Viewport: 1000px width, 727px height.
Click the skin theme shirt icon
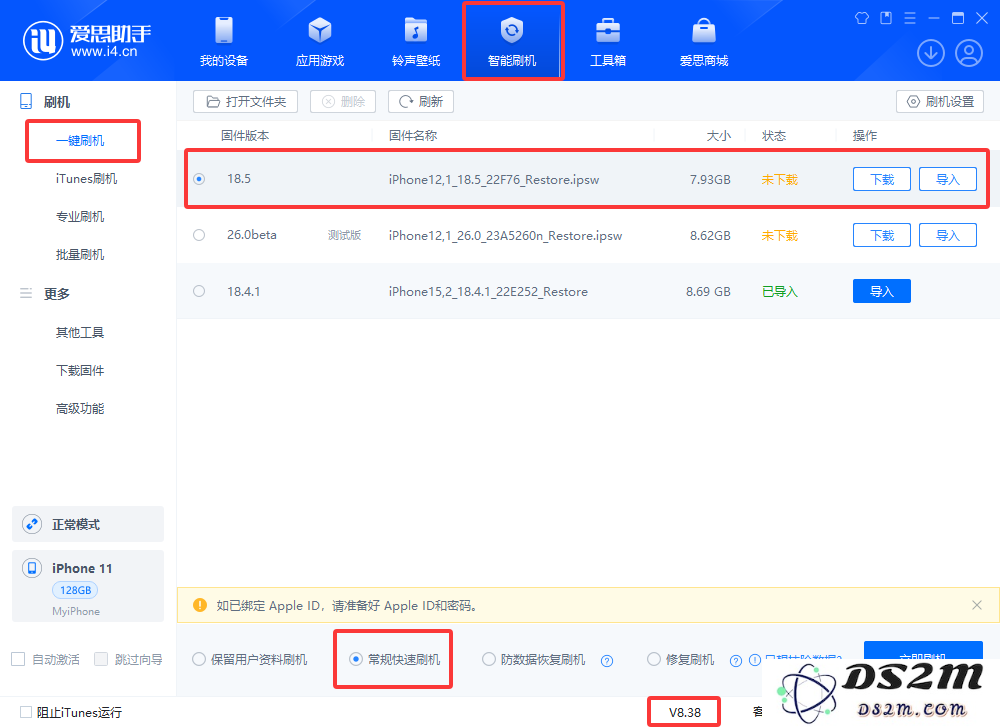[862, 18]
